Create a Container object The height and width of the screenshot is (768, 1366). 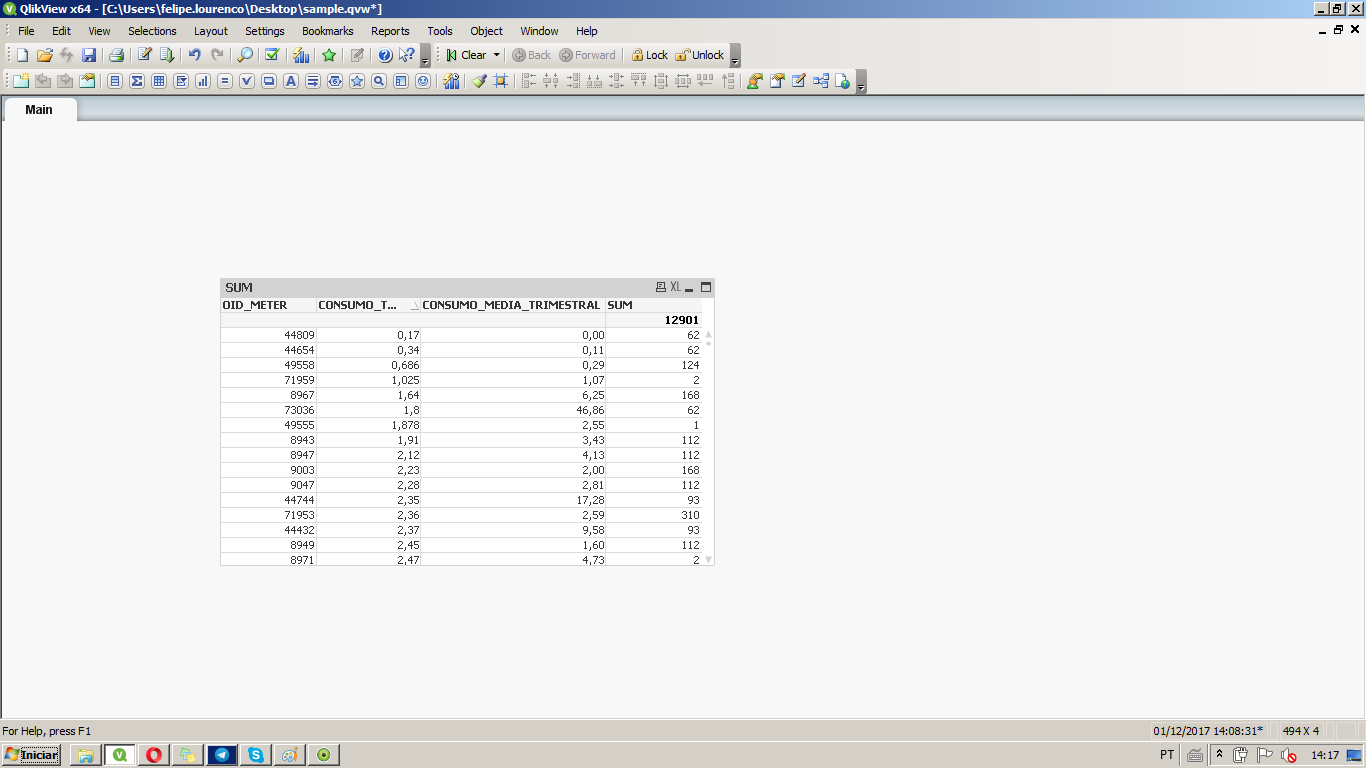pos(401,81)
